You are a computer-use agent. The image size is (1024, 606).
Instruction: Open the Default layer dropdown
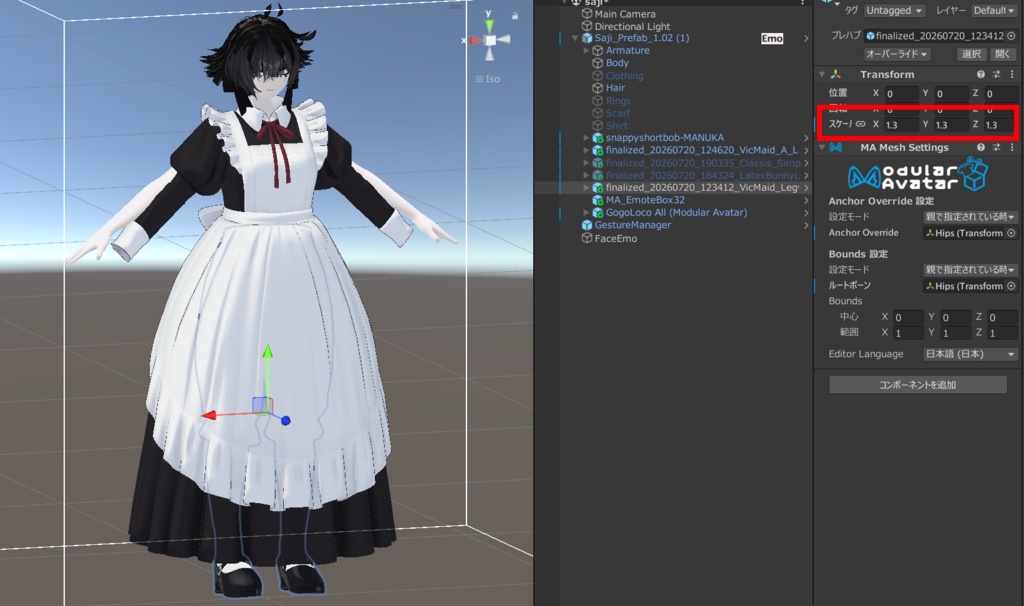tap(994, 10)
